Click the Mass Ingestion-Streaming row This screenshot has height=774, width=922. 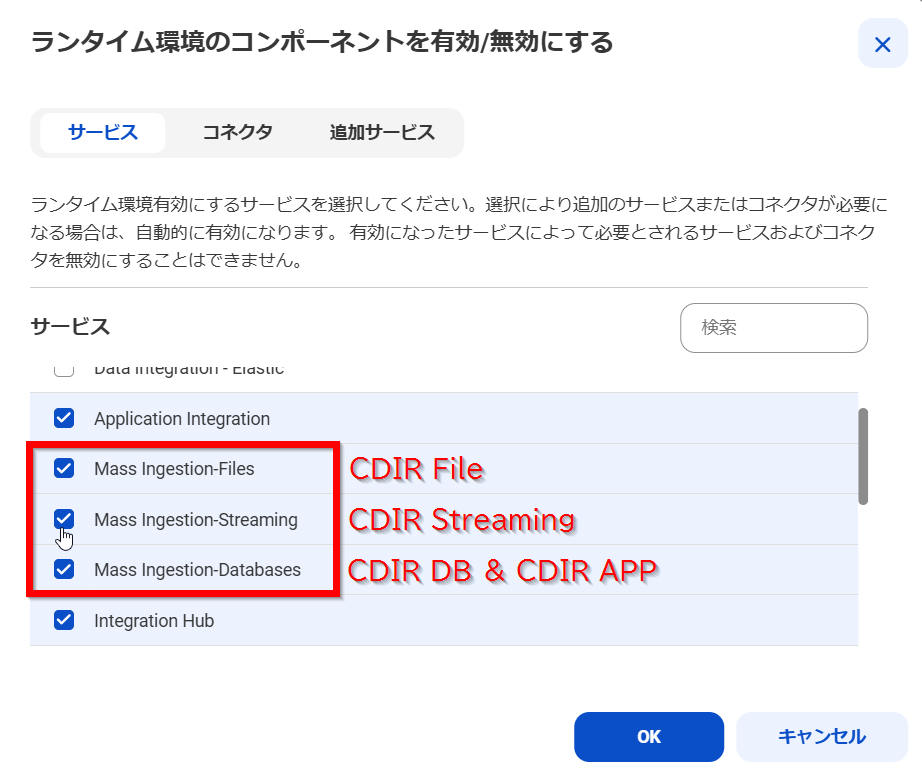pyautogui.click(x=195, y=519)
